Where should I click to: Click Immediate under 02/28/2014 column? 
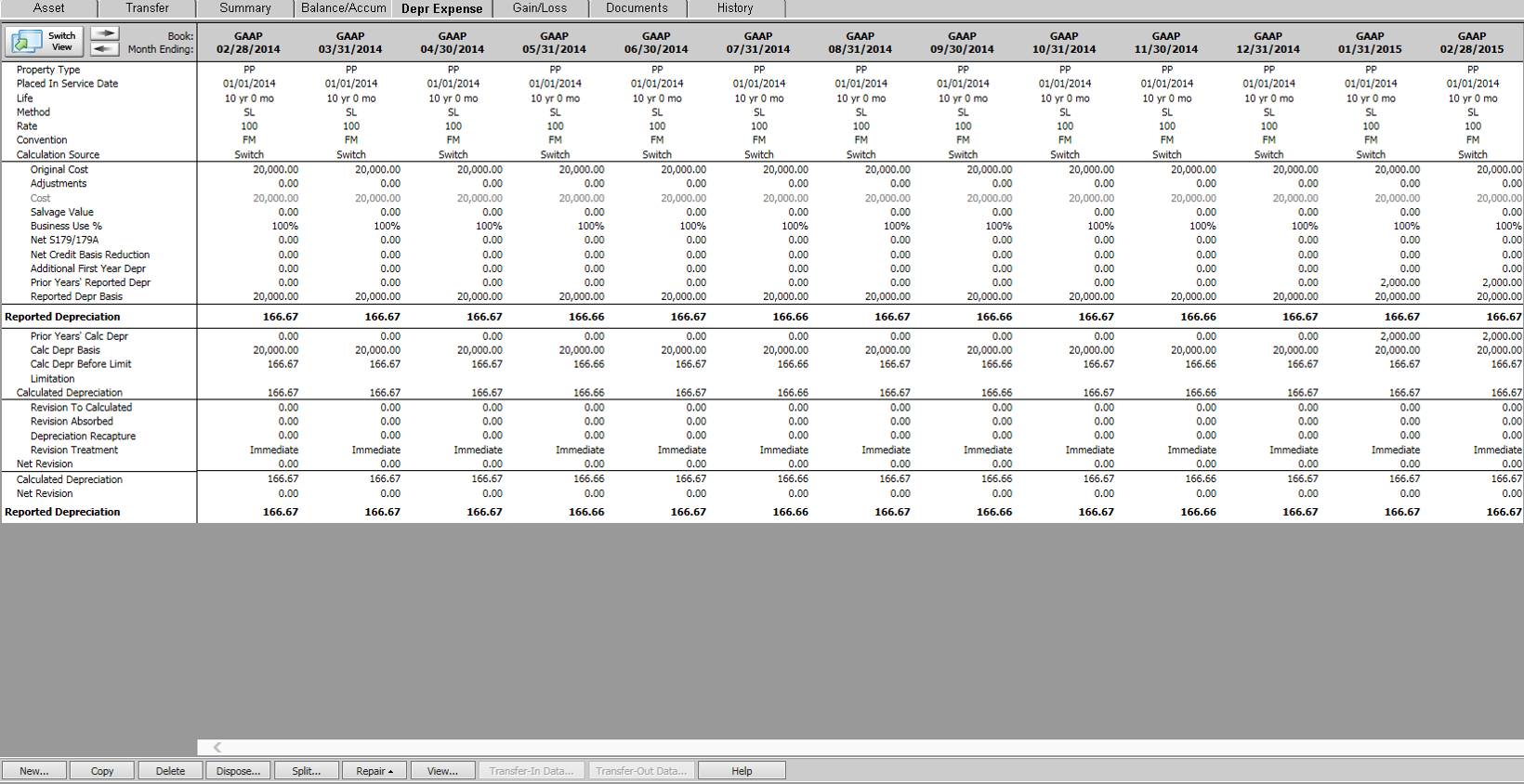274,451
